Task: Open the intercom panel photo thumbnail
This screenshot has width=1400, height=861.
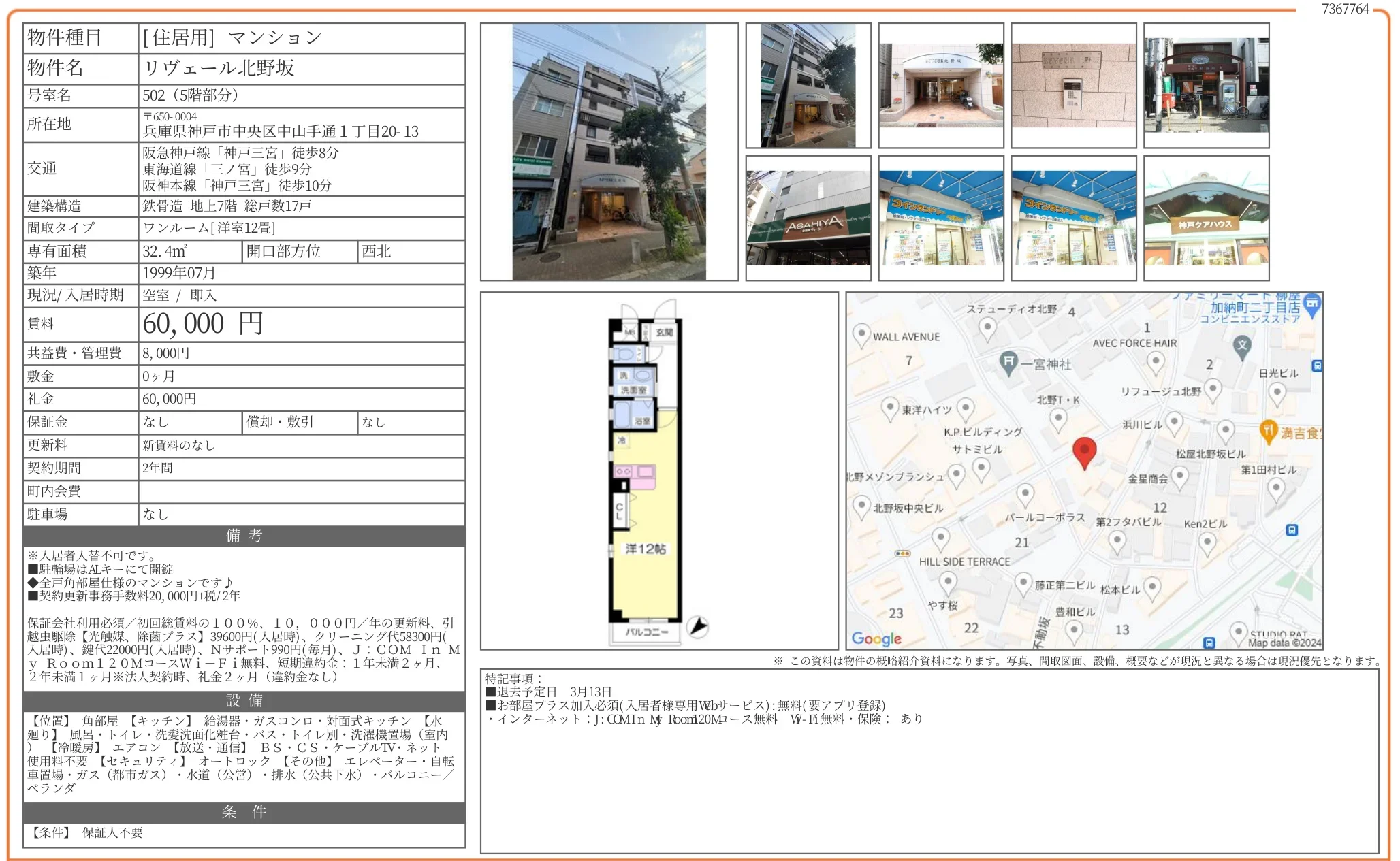Action: [1073, 86]
